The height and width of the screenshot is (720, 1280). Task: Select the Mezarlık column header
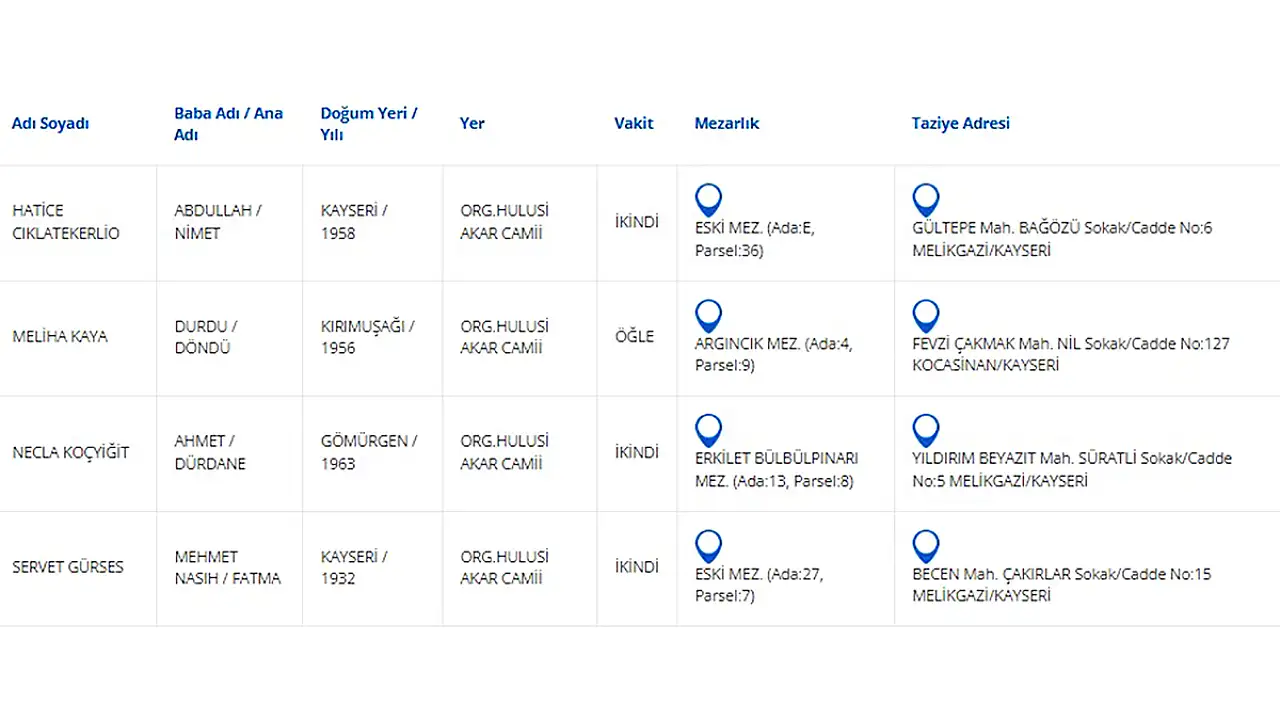(x=727, y=123)
